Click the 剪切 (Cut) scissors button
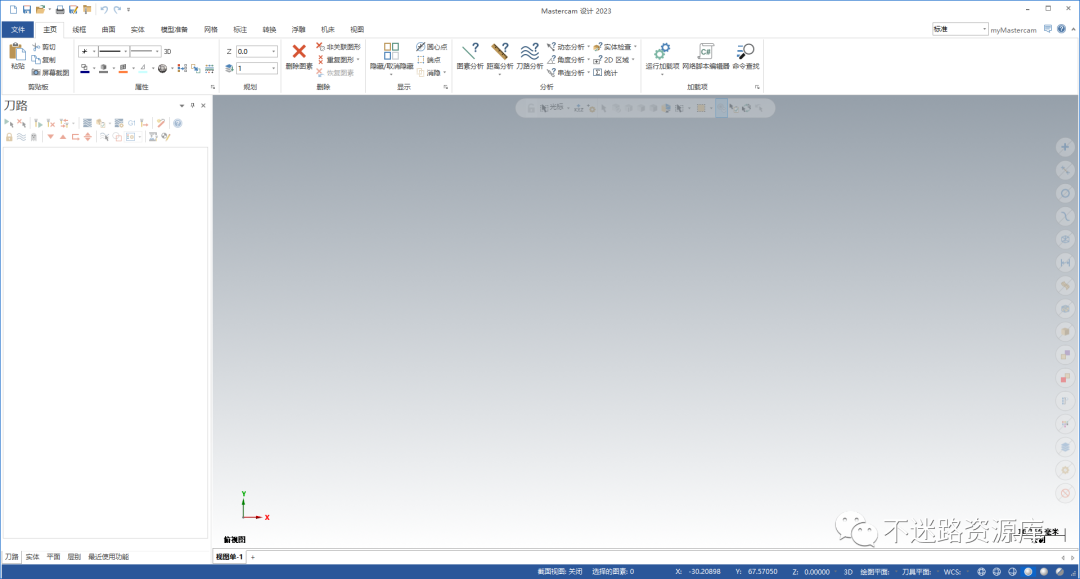Image resolution: width=1080 pixels, height=579 pixels. coord(44,47)
